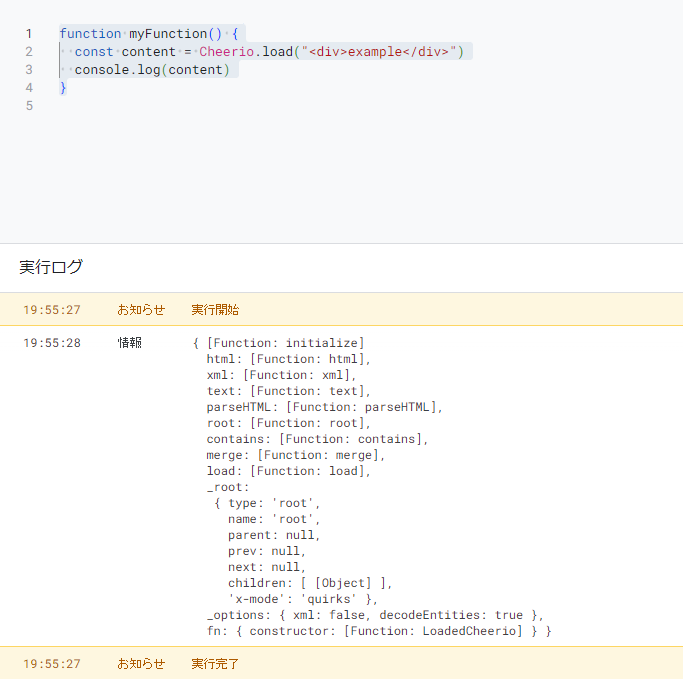Screen dimensions: 683x680
Task: Click 'contains: [Function: contains]' log line
Action: point(318,439)
